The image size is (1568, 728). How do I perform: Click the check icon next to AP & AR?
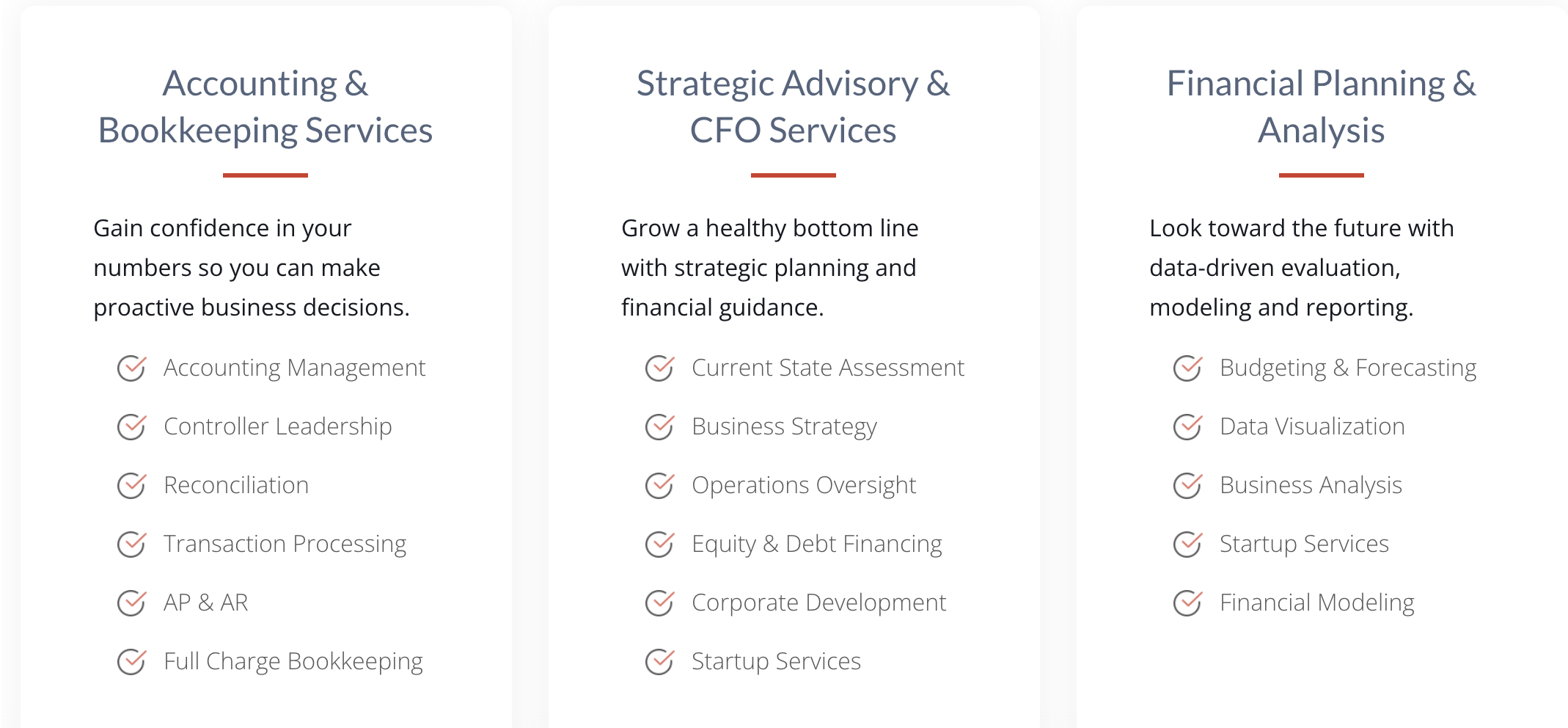click(x=132, y=603)
